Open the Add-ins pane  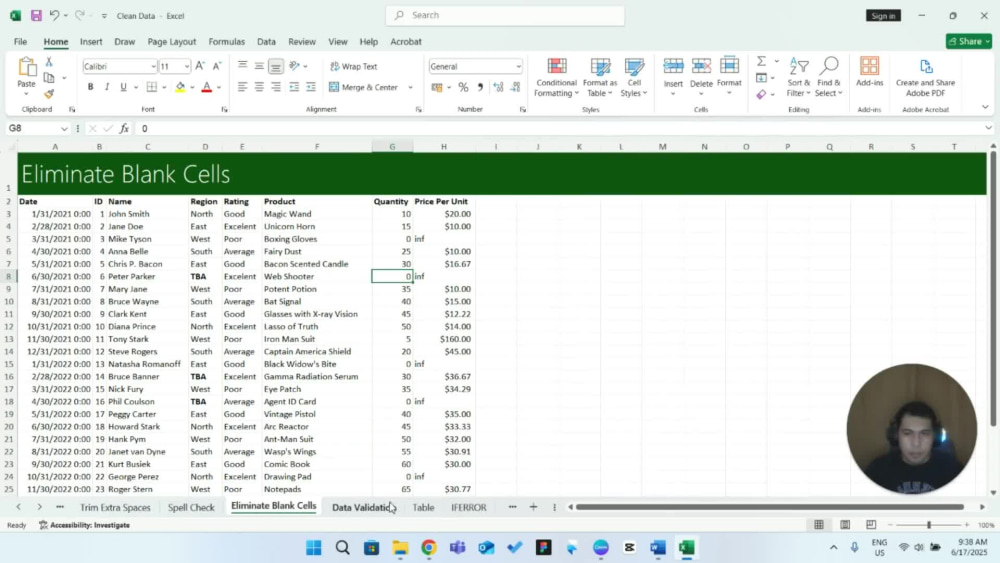coord(869,72)
